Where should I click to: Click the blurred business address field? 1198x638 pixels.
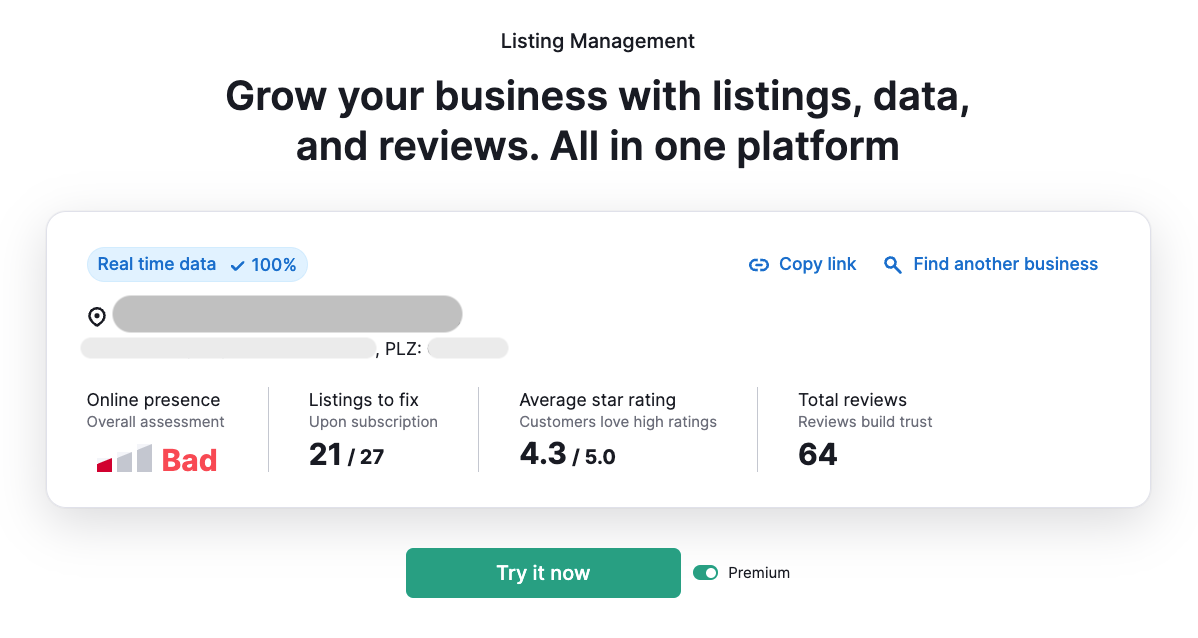click(287, 314)
